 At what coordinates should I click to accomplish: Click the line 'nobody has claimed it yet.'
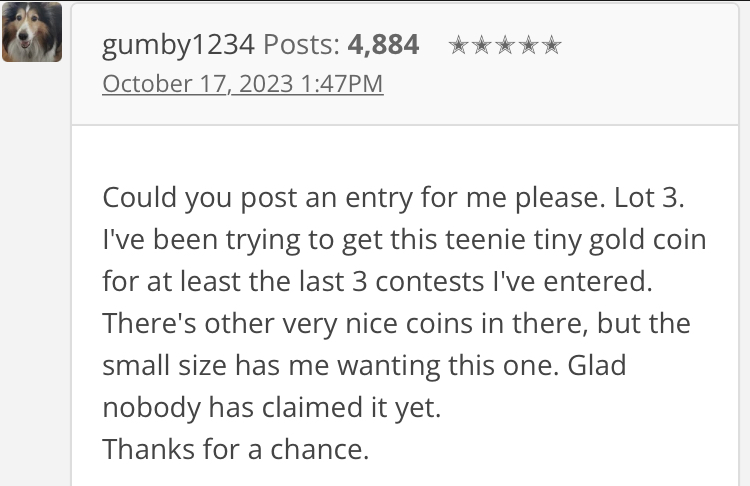point(272,408)
